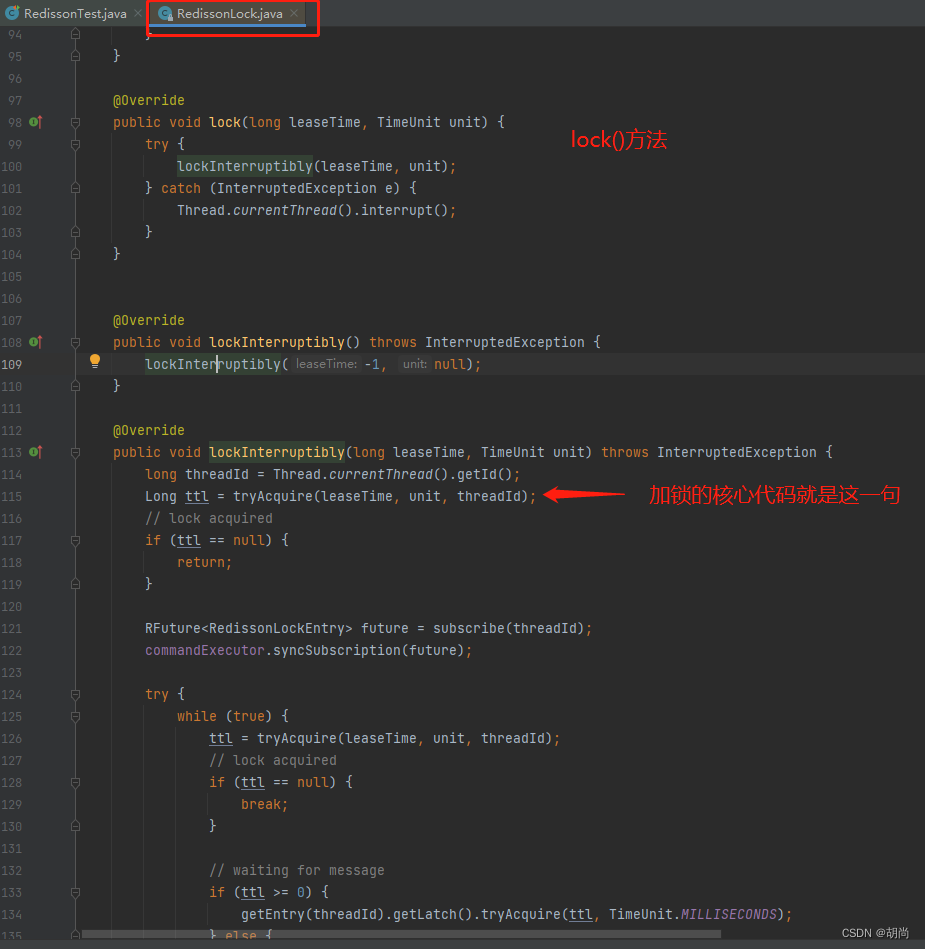This screenshot has width=925, height=949.
Task: Select the RedissonLock.java tab
Action: click(x=229, y=13)
